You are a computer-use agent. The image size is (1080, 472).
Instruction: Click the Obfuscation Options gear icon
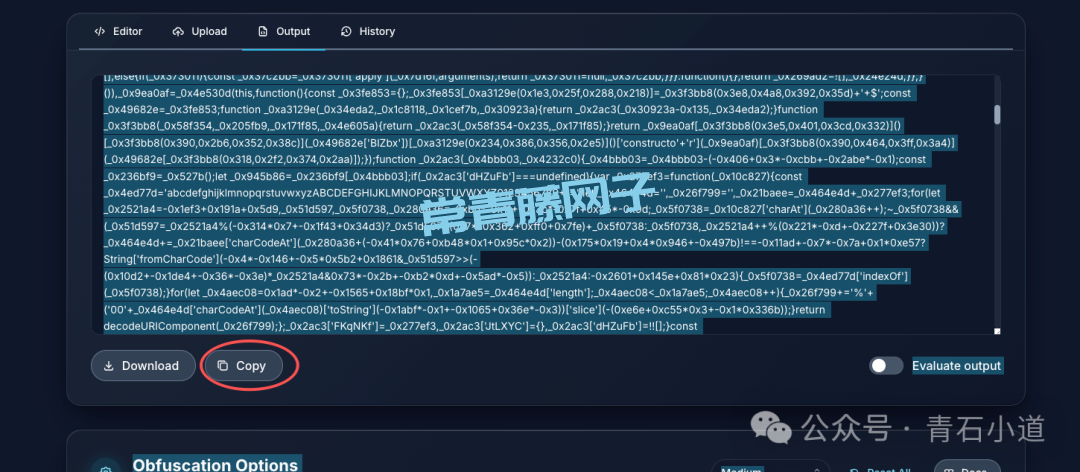click(105, 469)
